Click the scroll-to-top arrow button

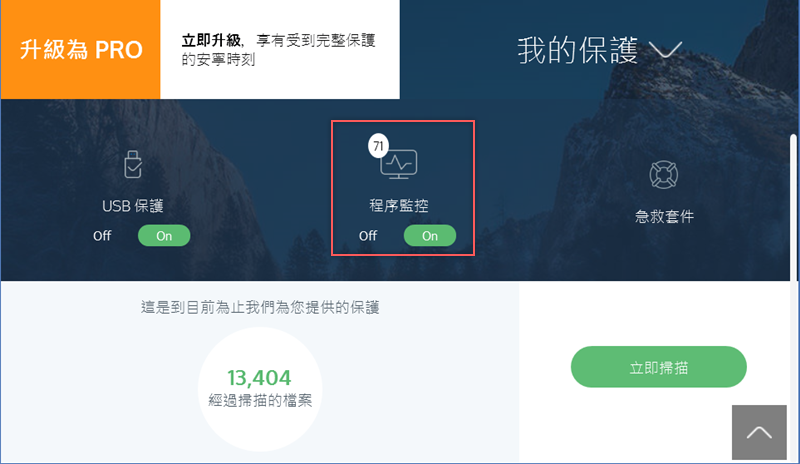pos(759,432)
